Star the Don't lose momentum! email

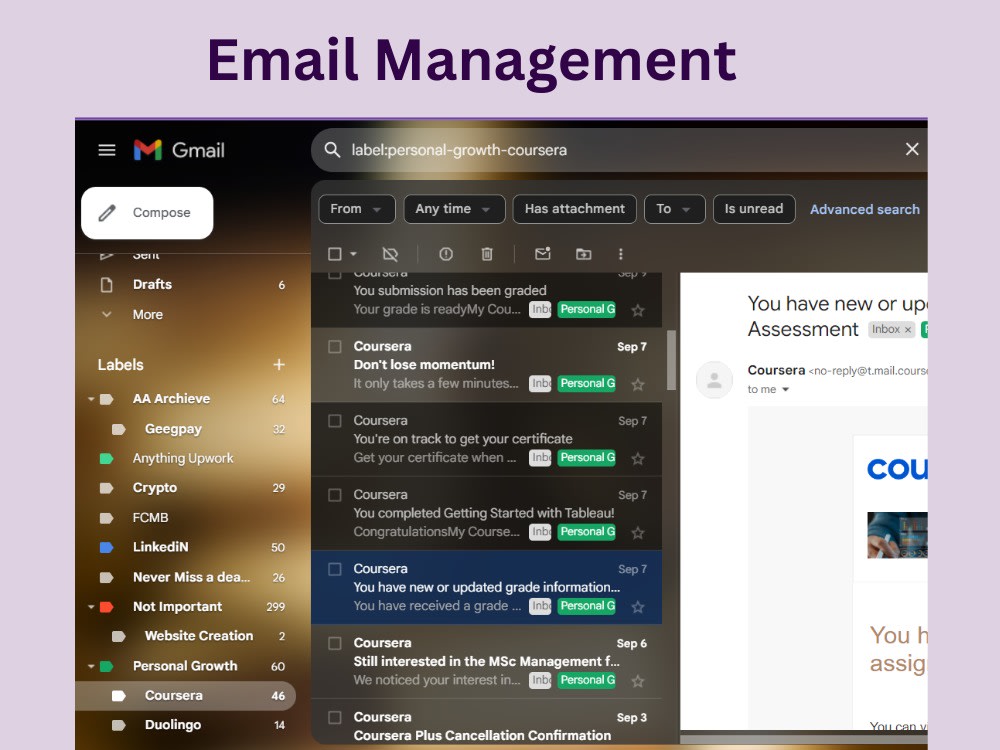click(638, 385)
